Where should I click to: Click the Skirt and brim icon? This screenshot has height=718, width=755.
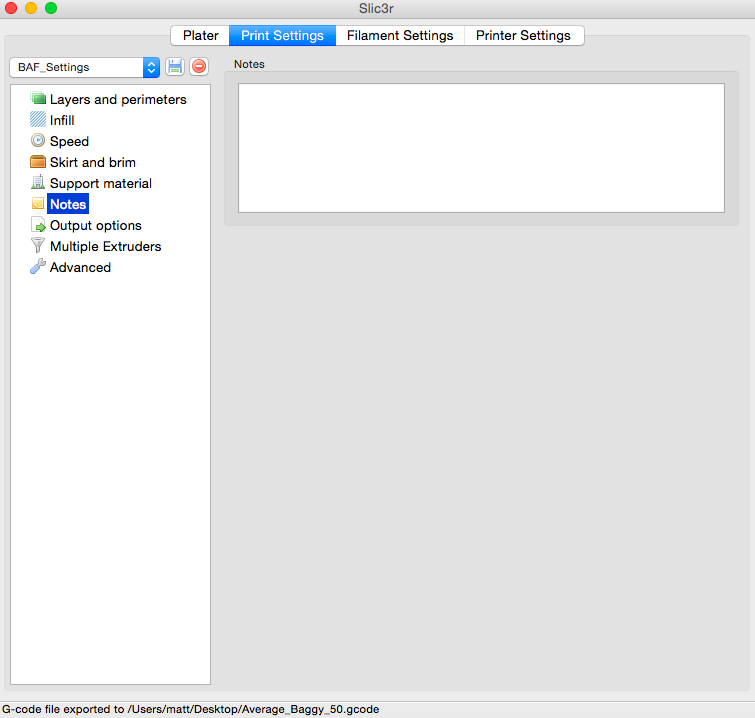coord(38,162)
